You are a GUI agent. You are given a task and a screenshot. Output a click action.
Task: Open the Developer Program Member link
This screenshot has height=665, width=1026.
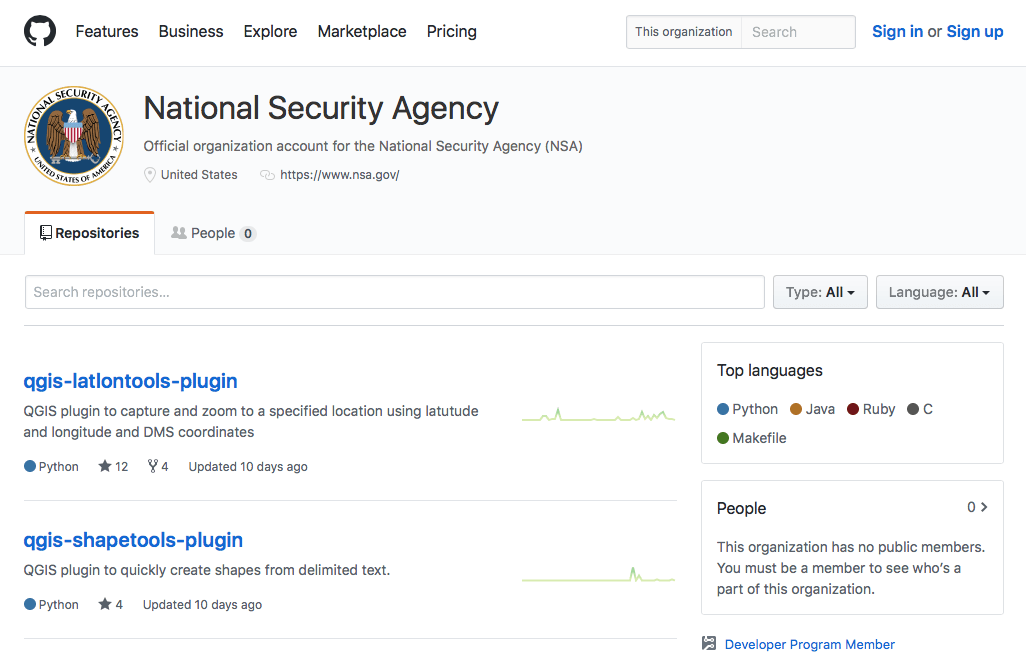pos(809,644)
